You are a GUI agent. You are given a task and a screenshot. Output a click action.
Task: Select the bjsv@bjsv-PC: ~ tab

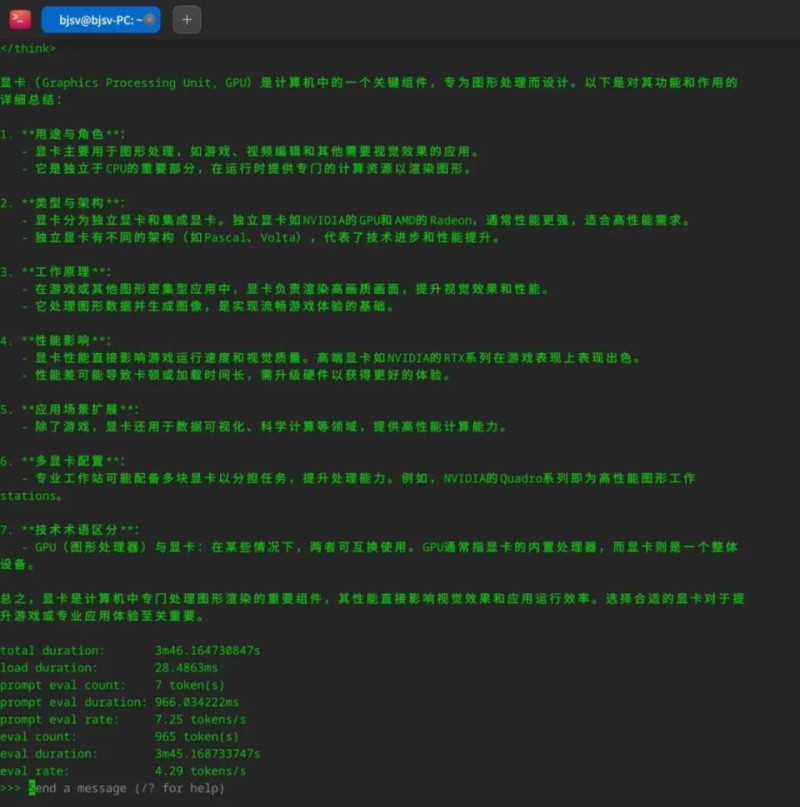(95, 19)
